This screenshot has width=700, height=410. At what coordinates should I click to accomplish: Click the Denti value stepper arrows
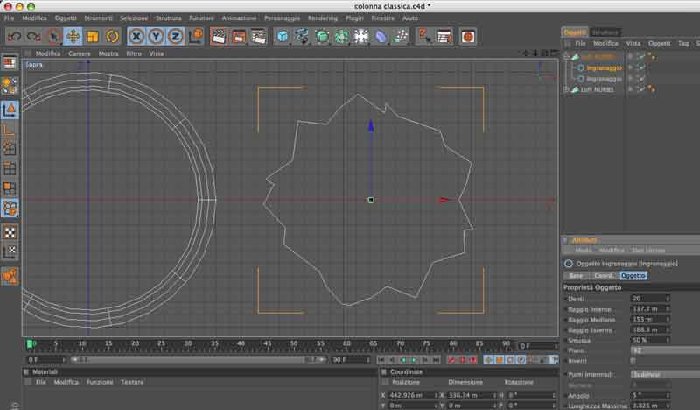click(x=667, y=298)
